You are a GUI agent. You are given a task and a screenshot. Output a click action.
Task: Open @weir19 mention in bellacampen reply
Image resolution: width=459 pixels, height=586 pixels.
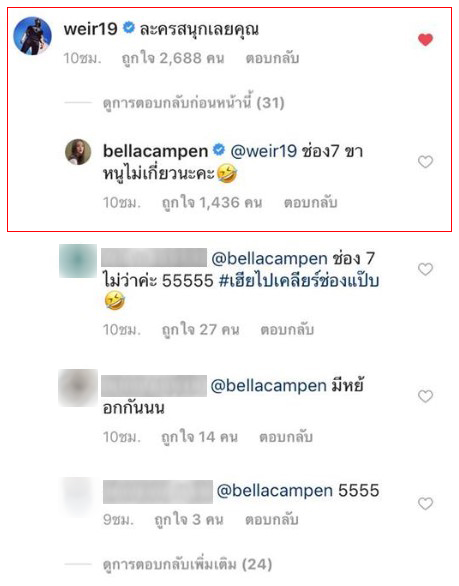click(264, 151)
